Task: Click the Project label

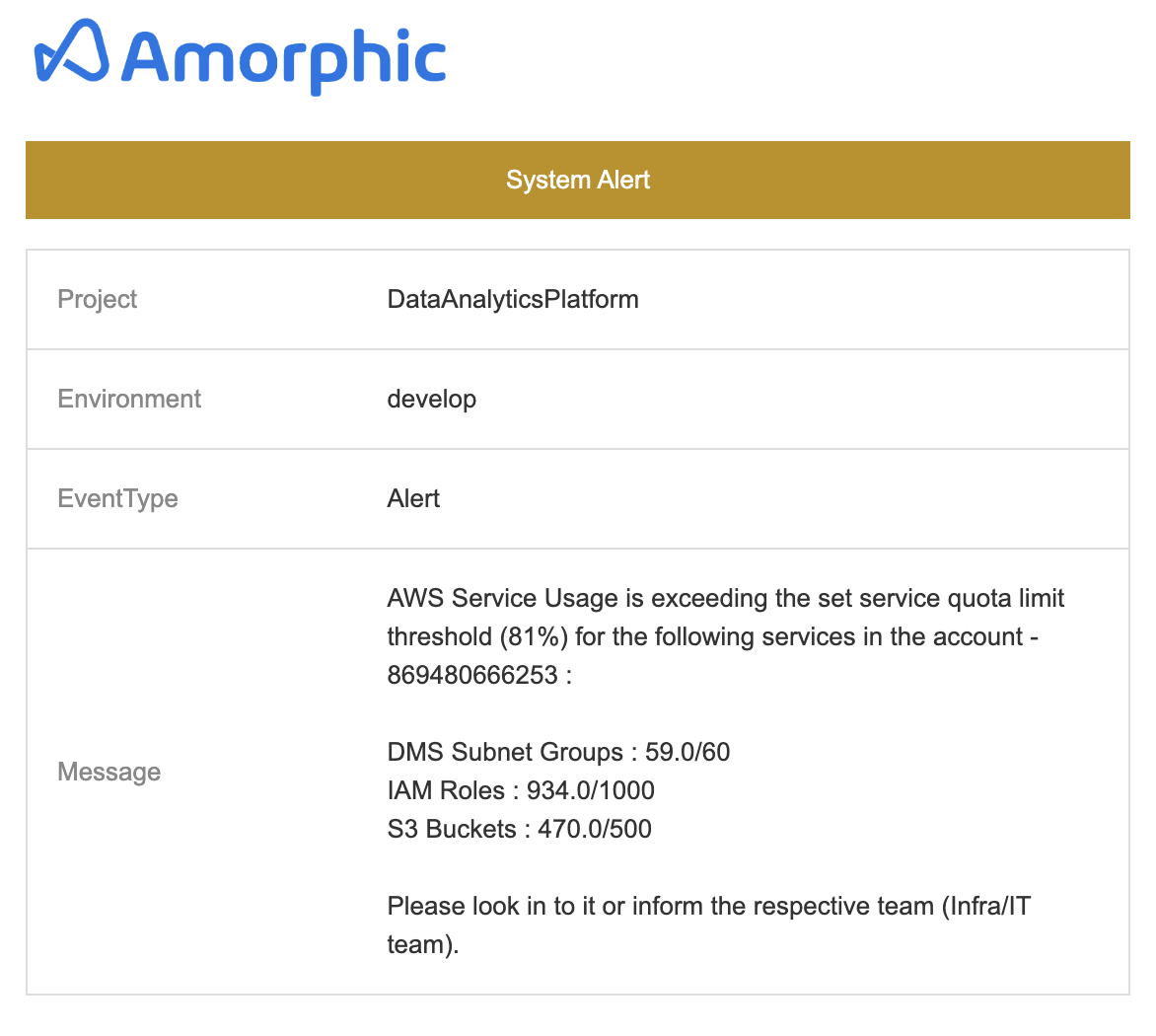Action: pyautogui.click(x=98, y=299)
